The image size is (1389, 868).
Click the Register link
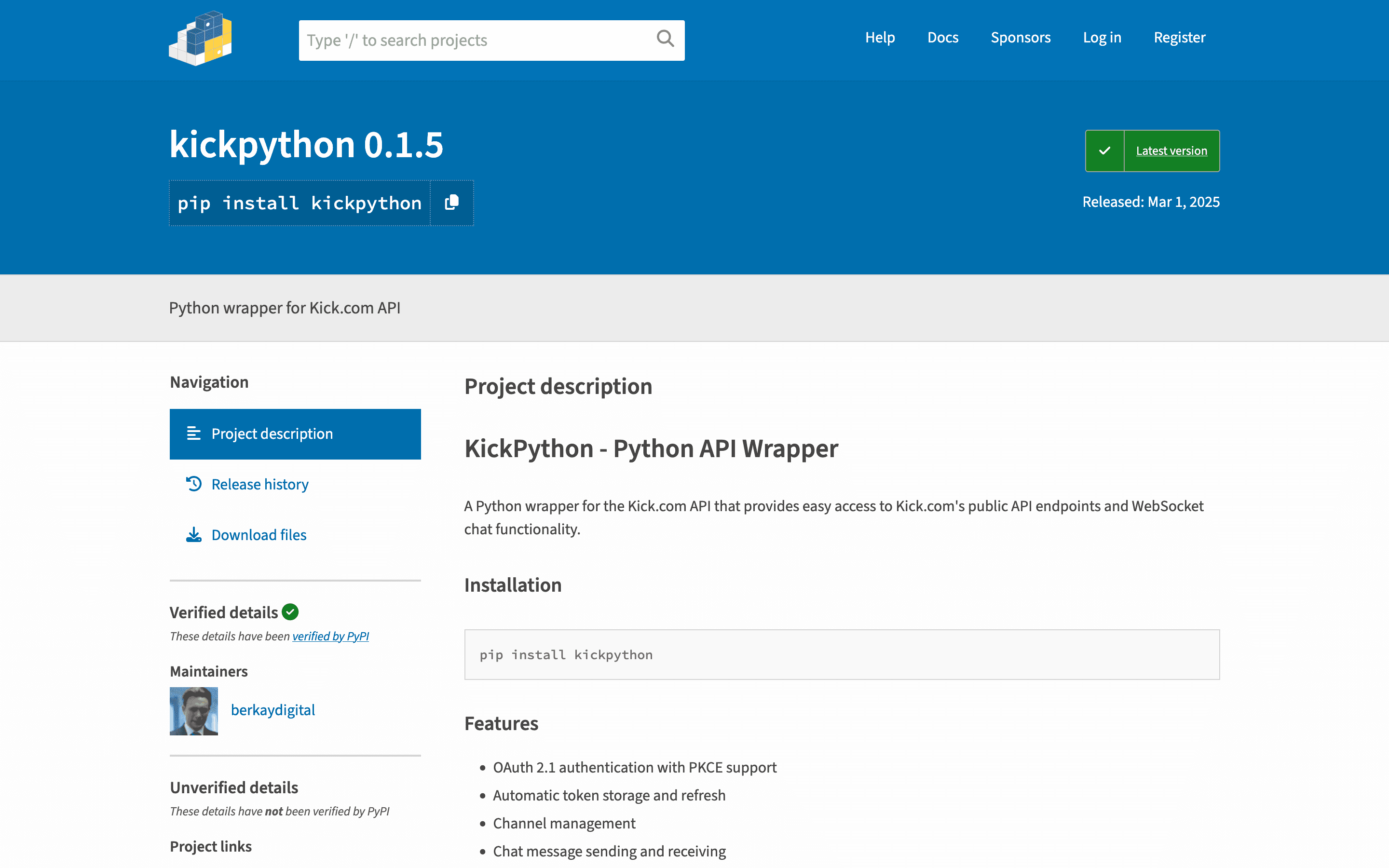pos(1180,37)
